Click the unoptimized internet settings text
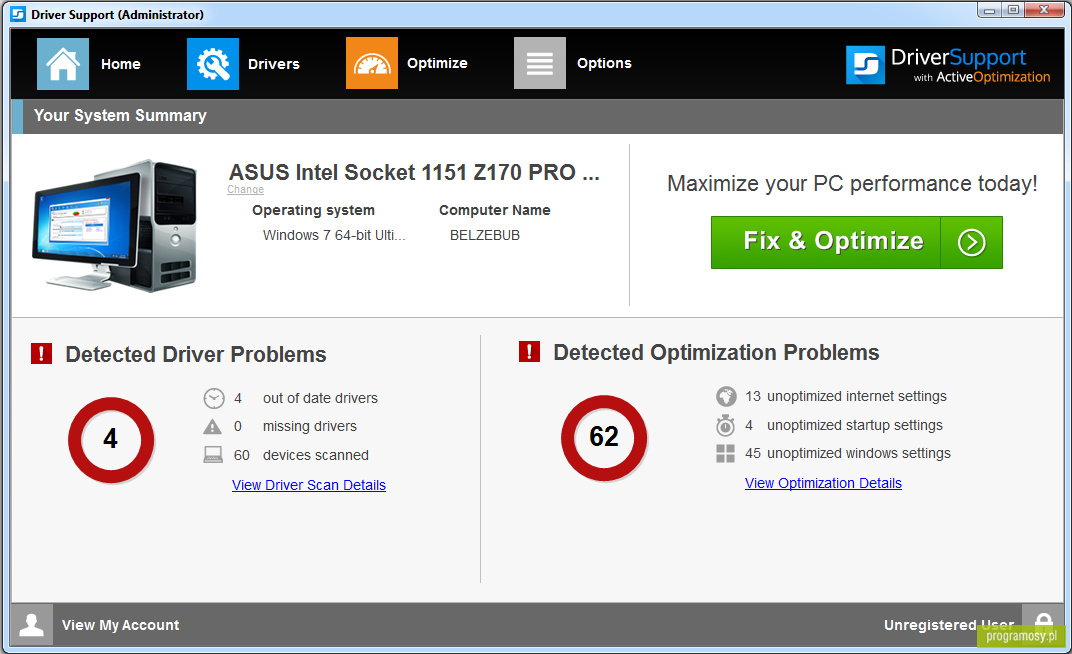Screen dimensions: 1072x654 [857, 396]
